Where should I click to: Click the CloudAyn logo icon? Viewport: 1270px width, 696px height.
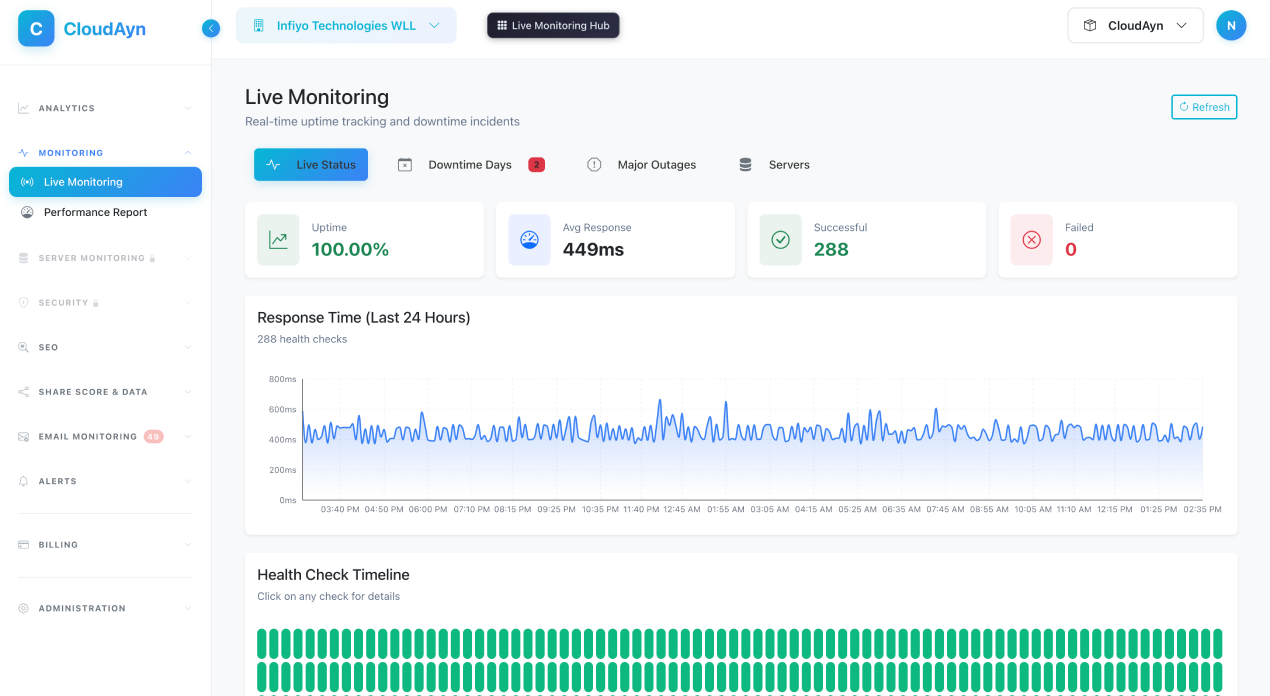pyautogui.click(x=36, y=29)
